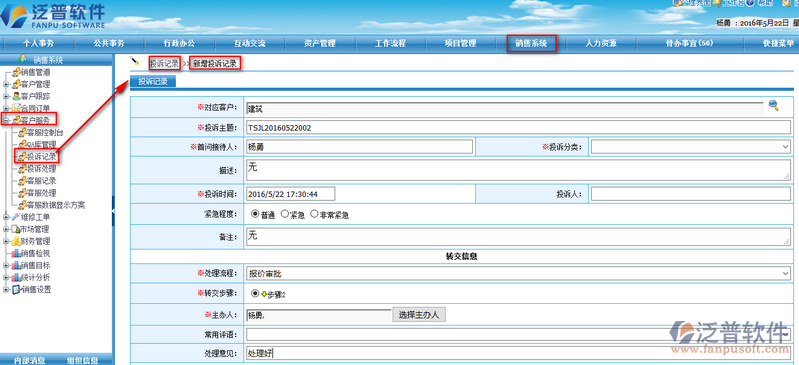
Task: Select 紧急 urgency radio button
Action: 285,214
